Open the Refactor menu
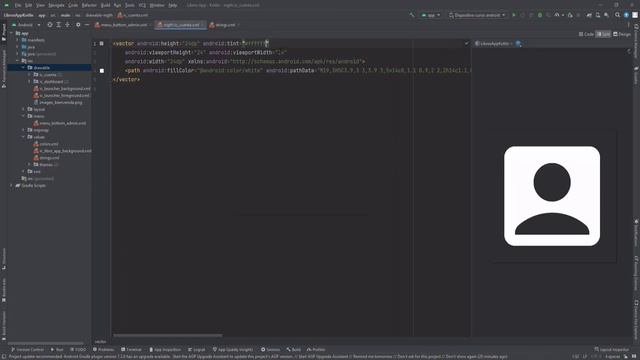This screenshot has width=640, height=360. click(x=89, y=5)
